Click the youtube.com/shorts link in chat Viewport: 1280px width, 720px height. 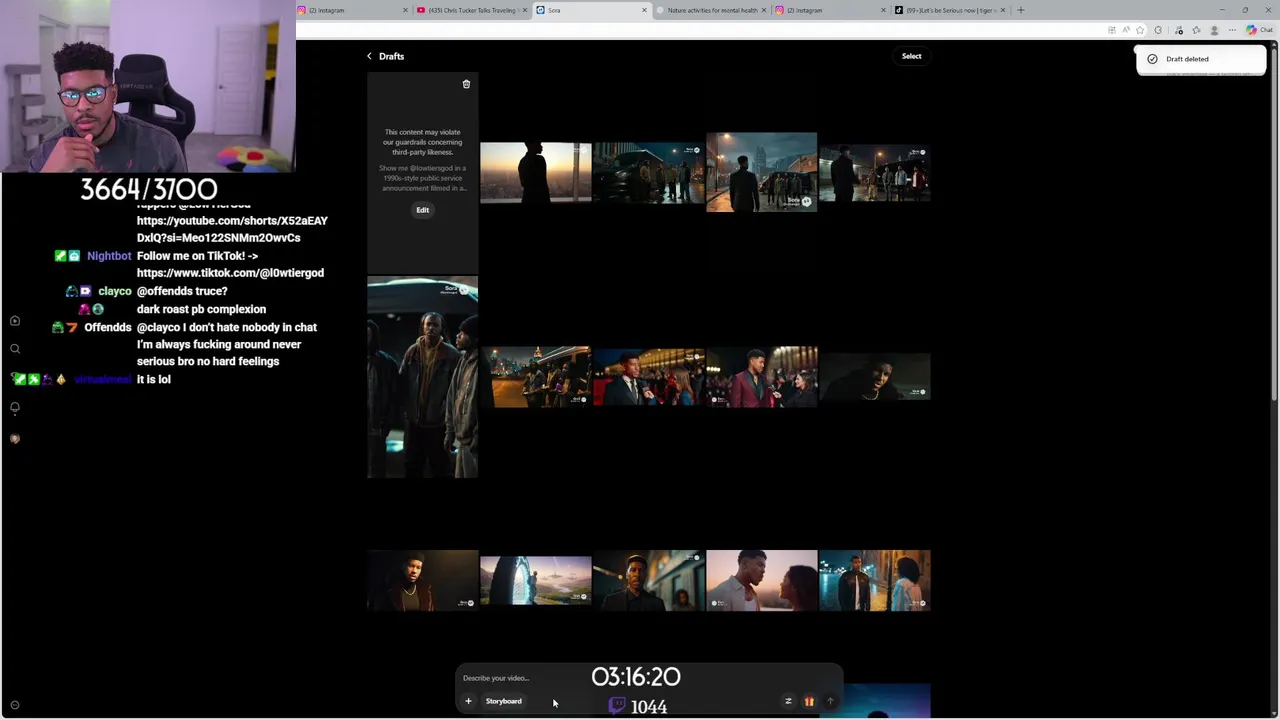tap(232, 229)
